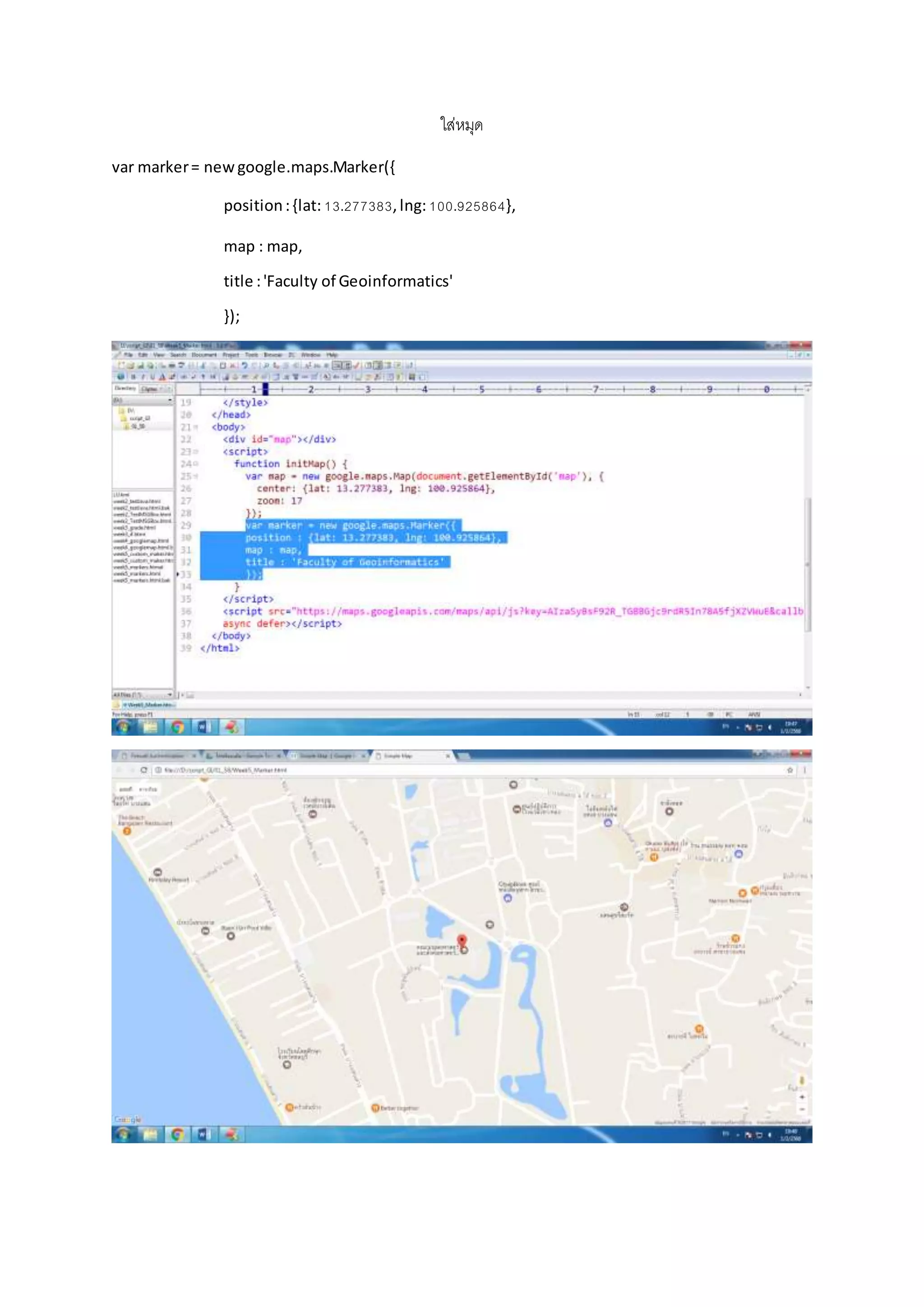This screenshot has width=924, height=1307.
Task: Click the New document toolbar icon in EditPlus
Action: [121, 366]
